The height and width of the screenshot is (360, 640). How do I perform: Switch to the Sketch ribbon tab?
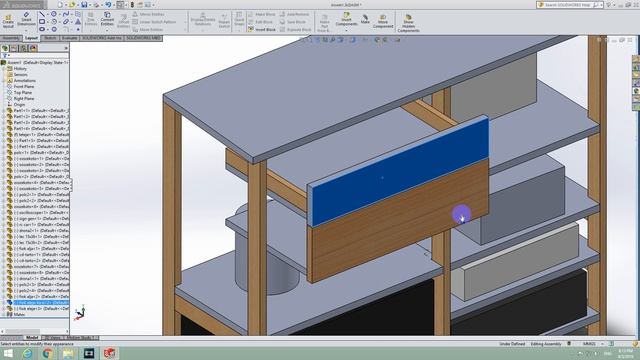pos(50,38)
